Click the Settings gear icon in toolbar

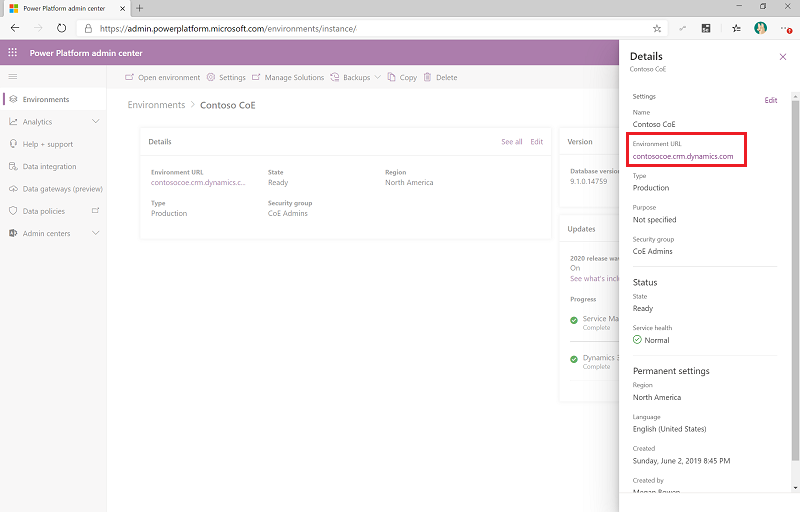point(211,77)
